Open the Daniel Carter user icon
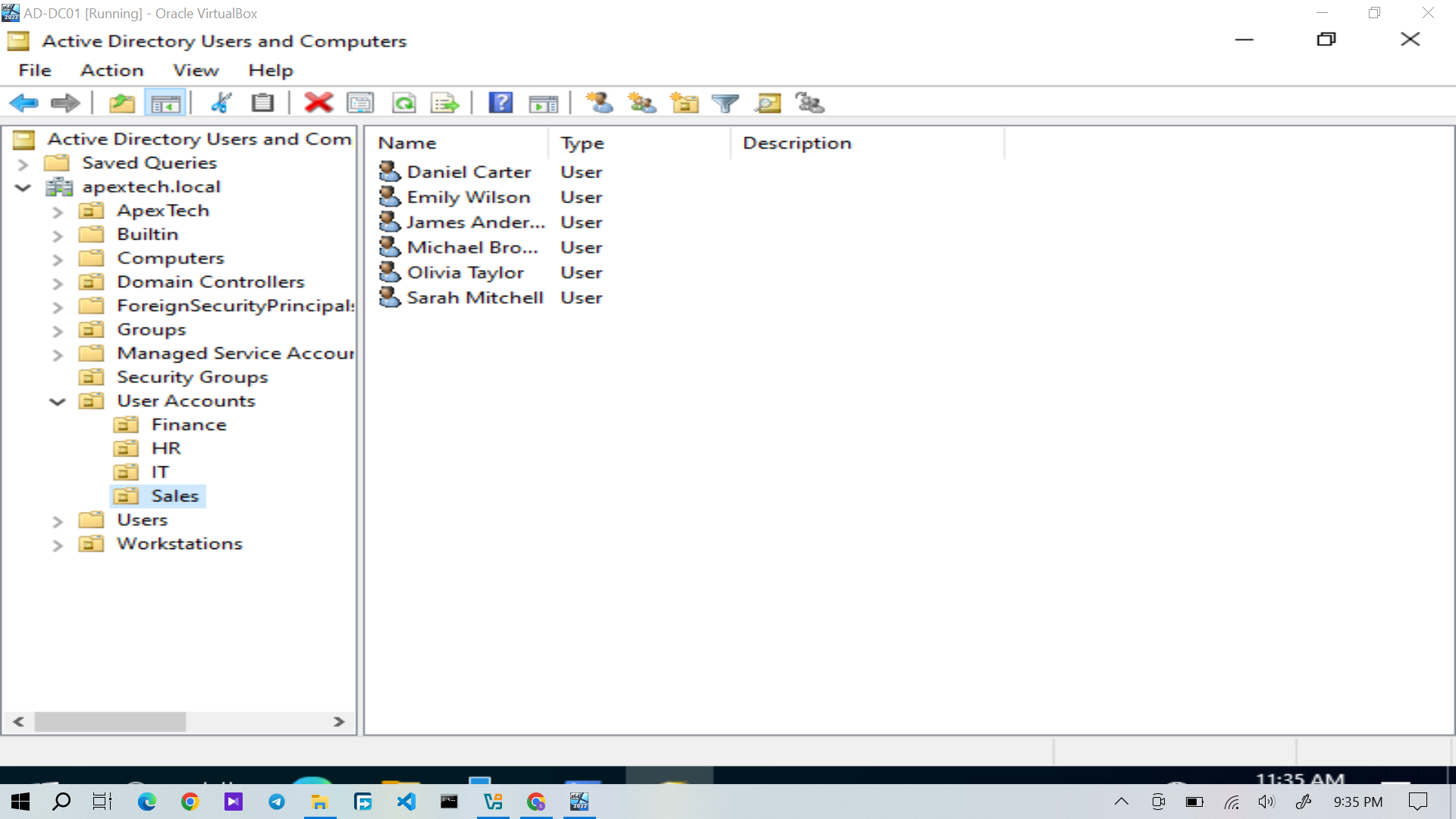Viewport: 1456px width, 819px height. 390,172
